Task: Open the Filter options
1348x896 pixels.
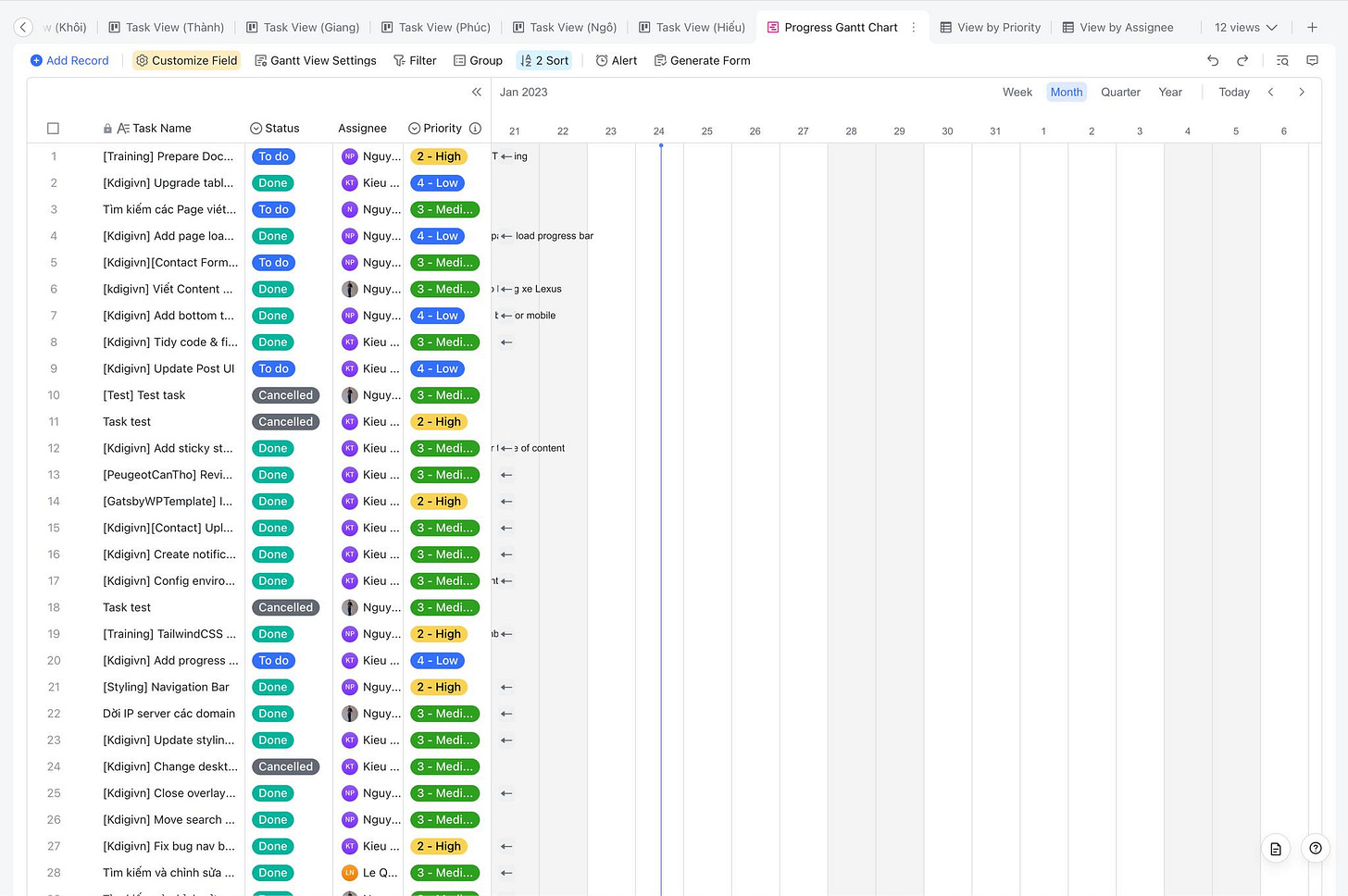Action: point(415,60)
